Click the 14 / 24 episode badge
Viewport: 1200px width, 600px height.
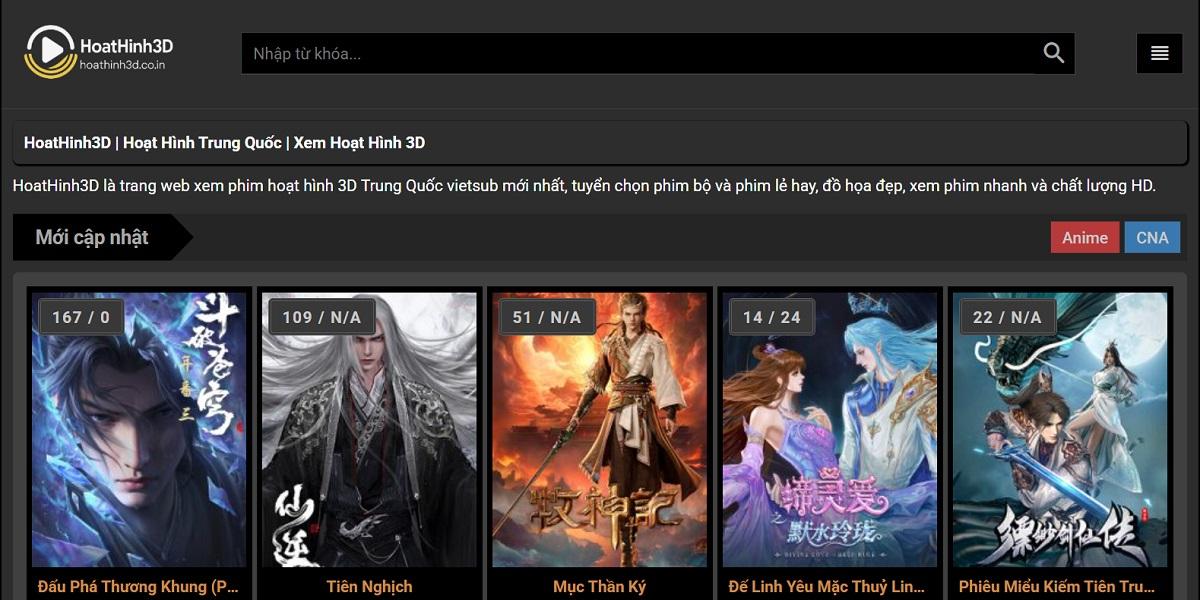[x=772, y=317]
